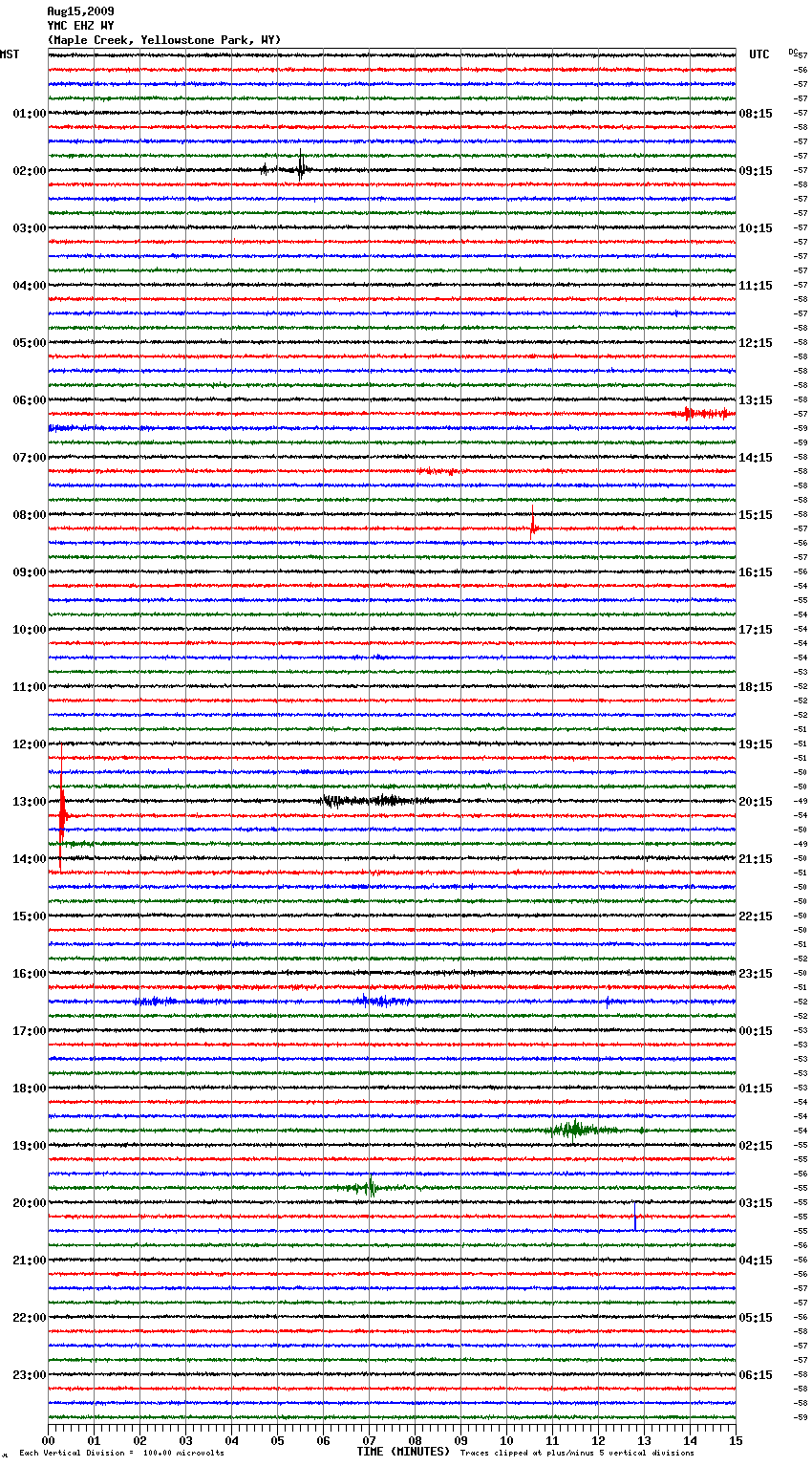Click the date label Aug15,2009
Image resolution: width=812 pixels, height=1466 pixels.
click(x=80, y=11)
